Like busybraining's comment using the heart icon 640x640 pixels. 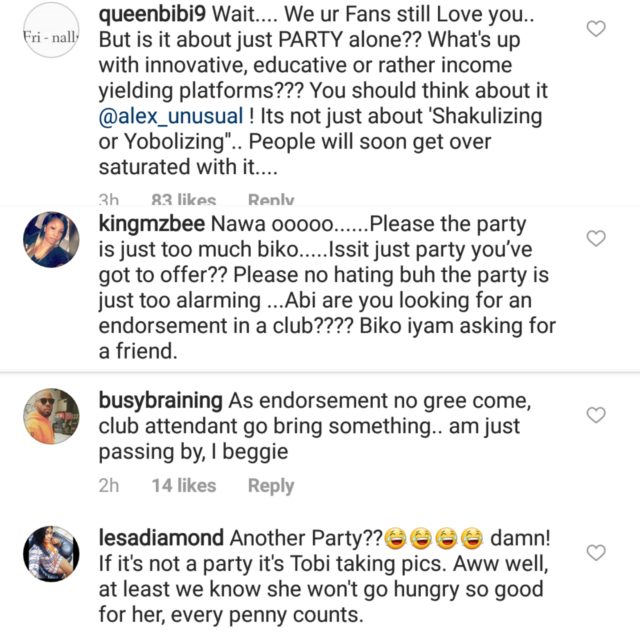[x=596, y=414]
